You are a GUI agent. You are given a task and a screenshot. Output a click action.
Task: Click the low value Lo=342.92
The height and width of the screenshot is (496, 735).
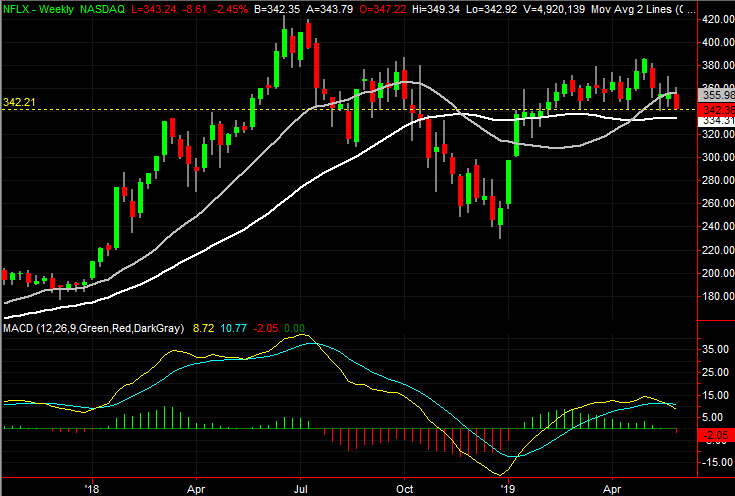[x=492, y=9]
